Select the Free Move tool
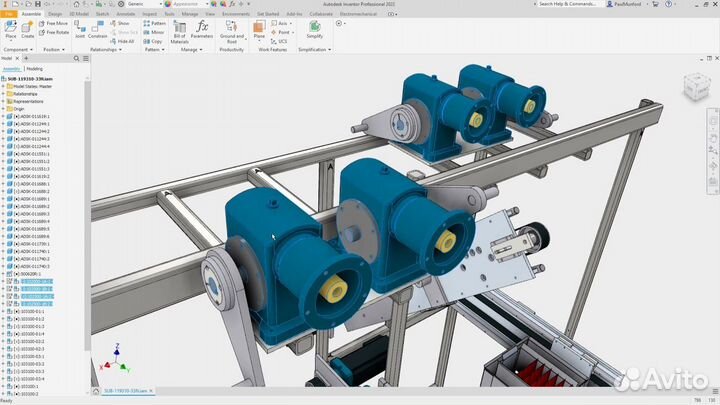 pos(53,23)
